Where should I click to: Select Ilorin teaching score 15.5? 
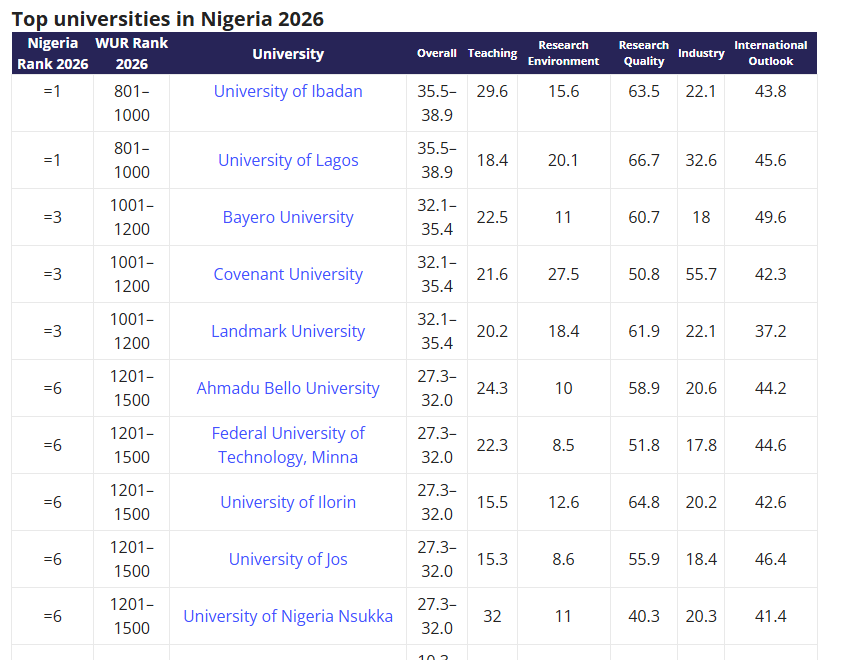click(492, 502)
